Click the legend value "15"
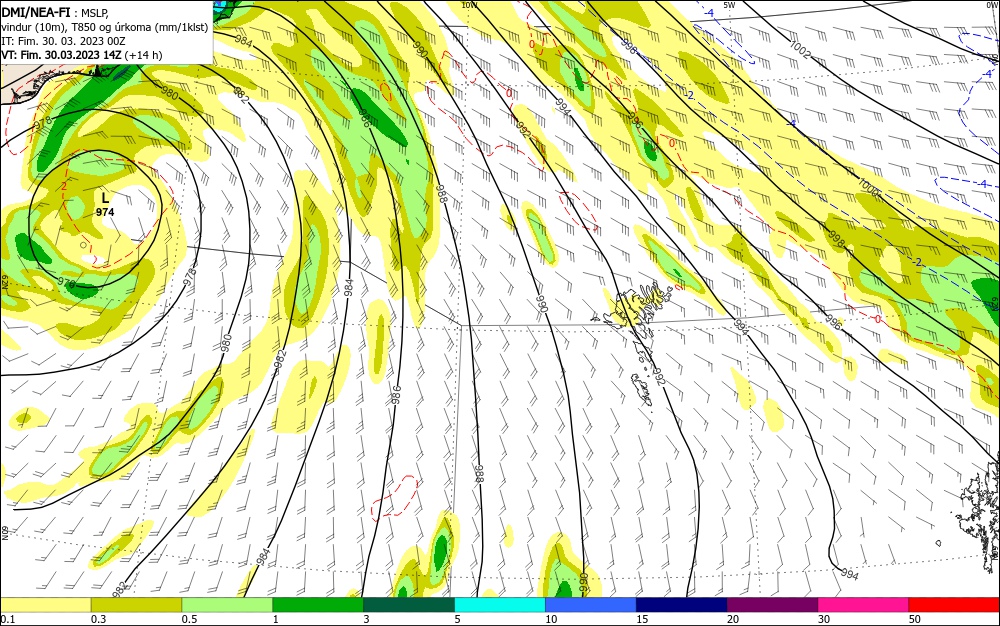 [642, 619]
